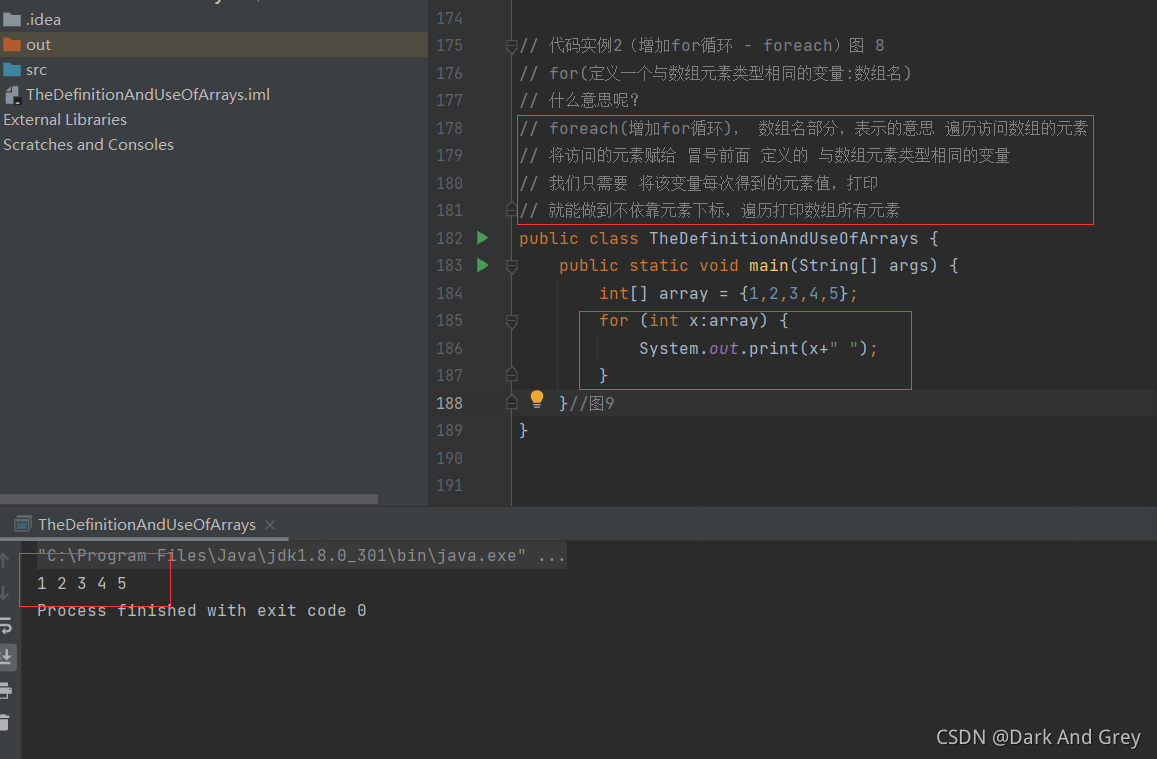Click the java.exe command line in the console
This screenshot has width=1157, height=759.
pos(302,555)
